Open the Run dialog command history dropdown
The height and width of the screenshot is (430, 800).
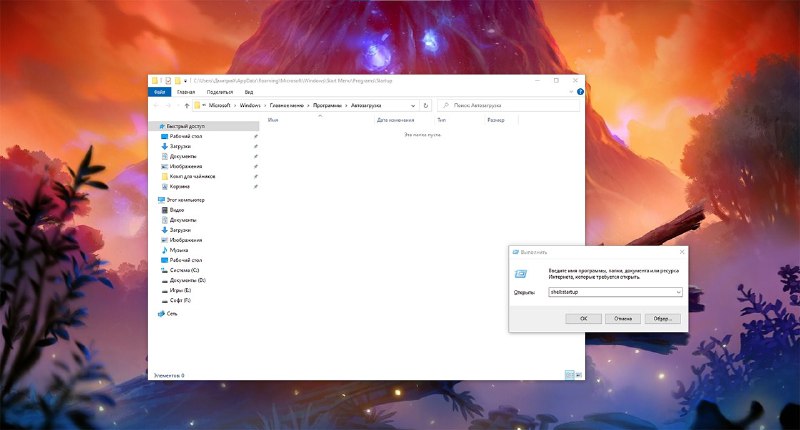679,292
